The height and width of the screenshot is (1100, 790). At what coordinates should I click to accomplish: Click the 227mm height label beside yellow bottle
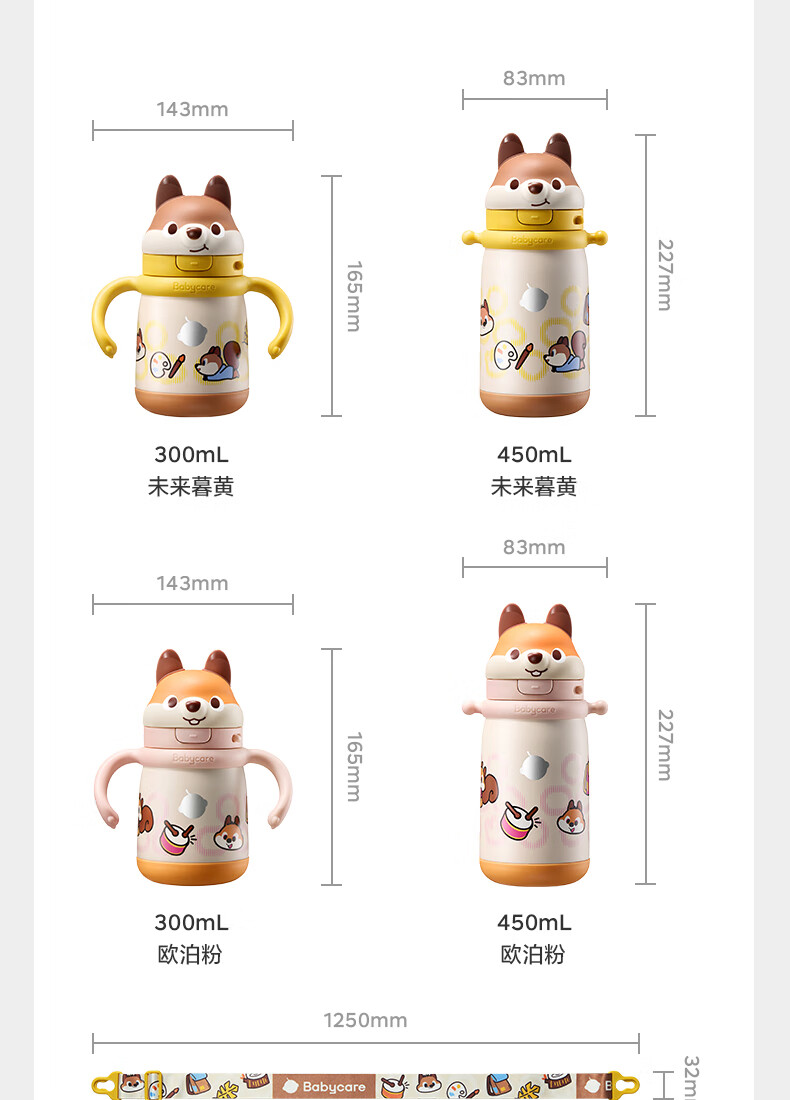pyautogui.click(x=665, y=275)
